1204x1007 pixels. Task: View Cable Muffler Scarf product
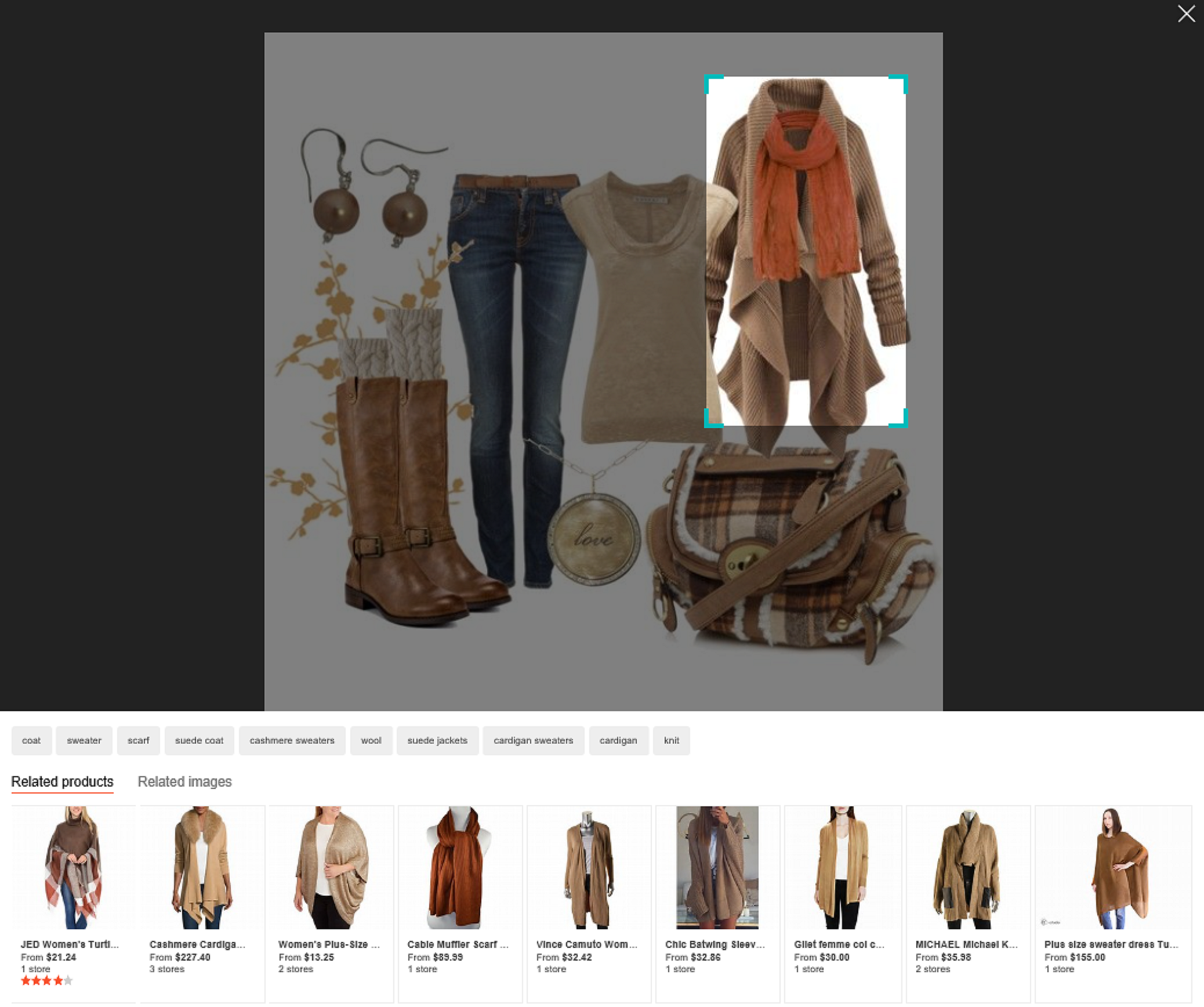tap(459, 868)
